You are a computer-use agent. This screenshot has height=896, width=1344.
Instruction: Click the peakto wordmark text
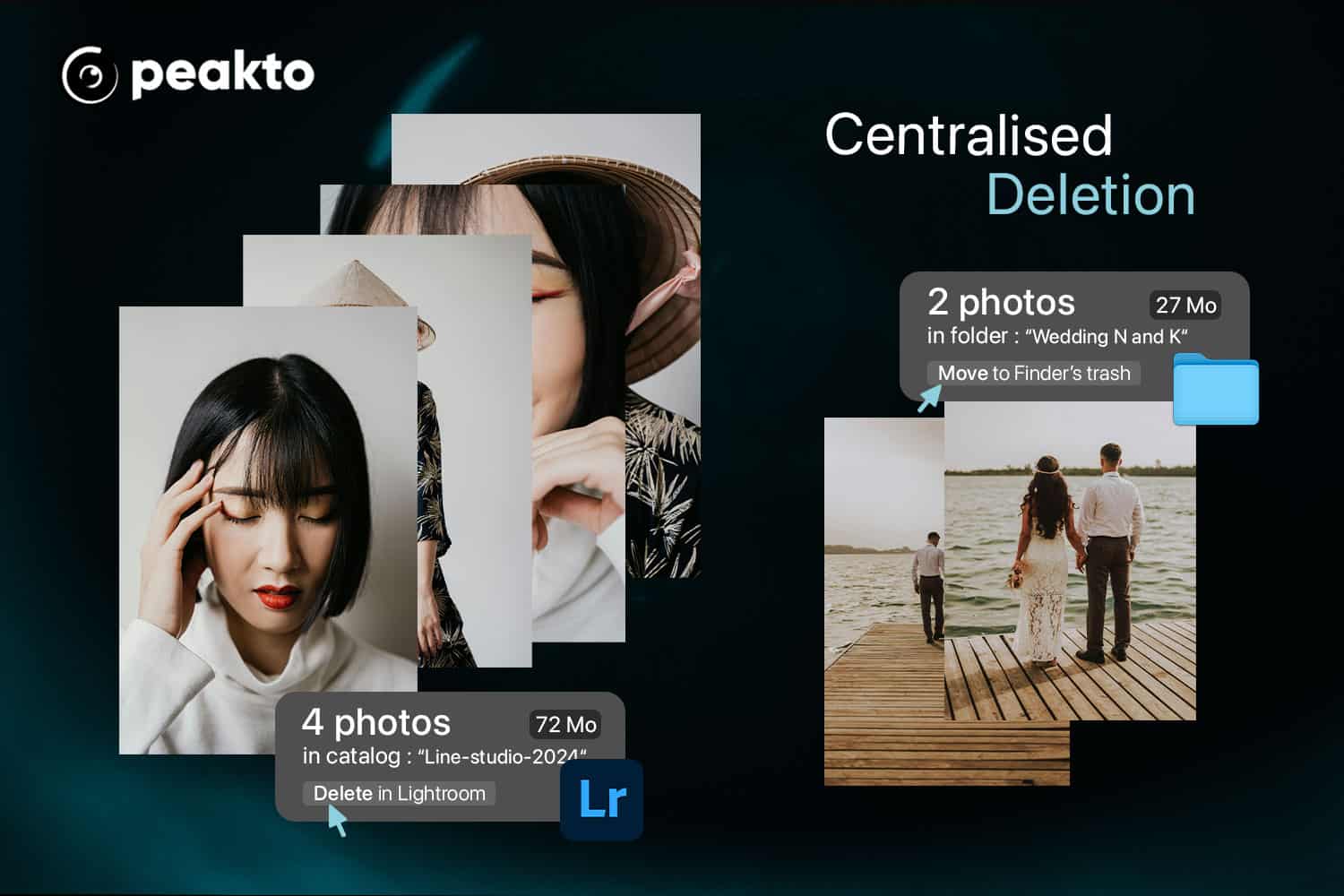coord(222,75)
